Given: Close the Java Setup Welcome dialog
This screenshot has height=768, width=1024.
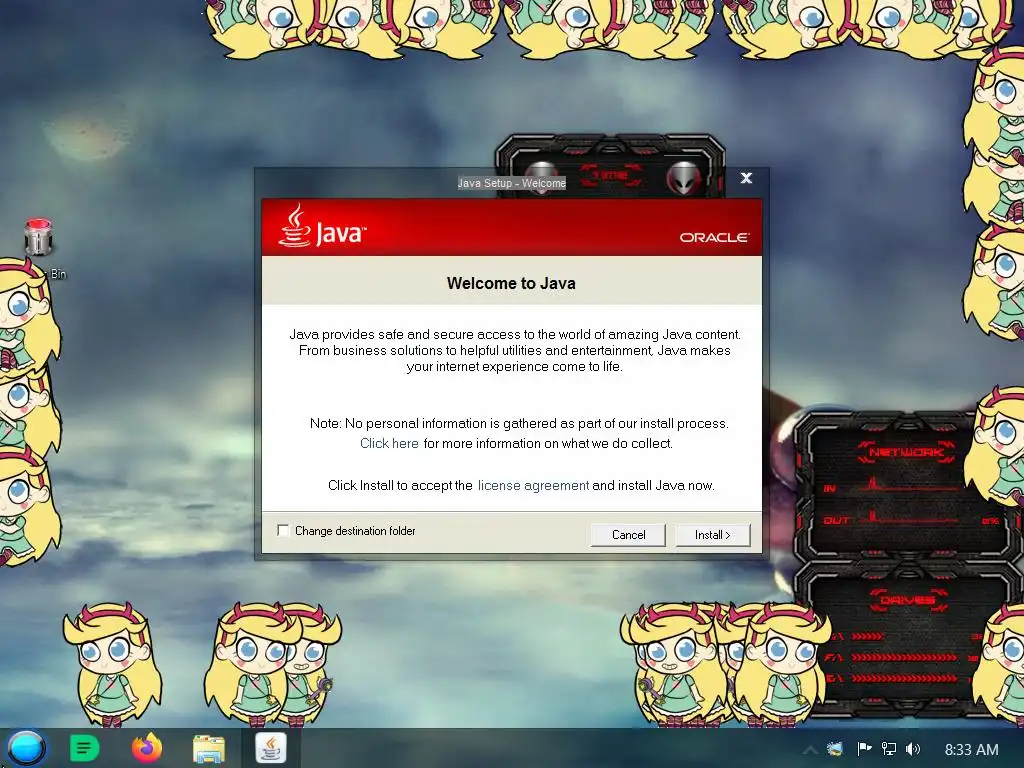Looking at the screenshot, I should point(746,178).
